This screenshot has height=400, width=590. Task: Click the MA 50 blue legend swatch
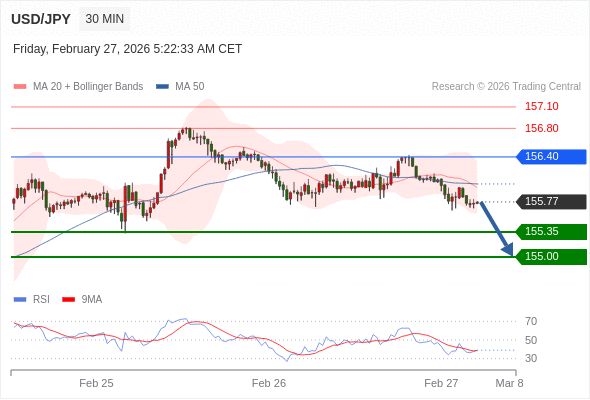point(162,87)
